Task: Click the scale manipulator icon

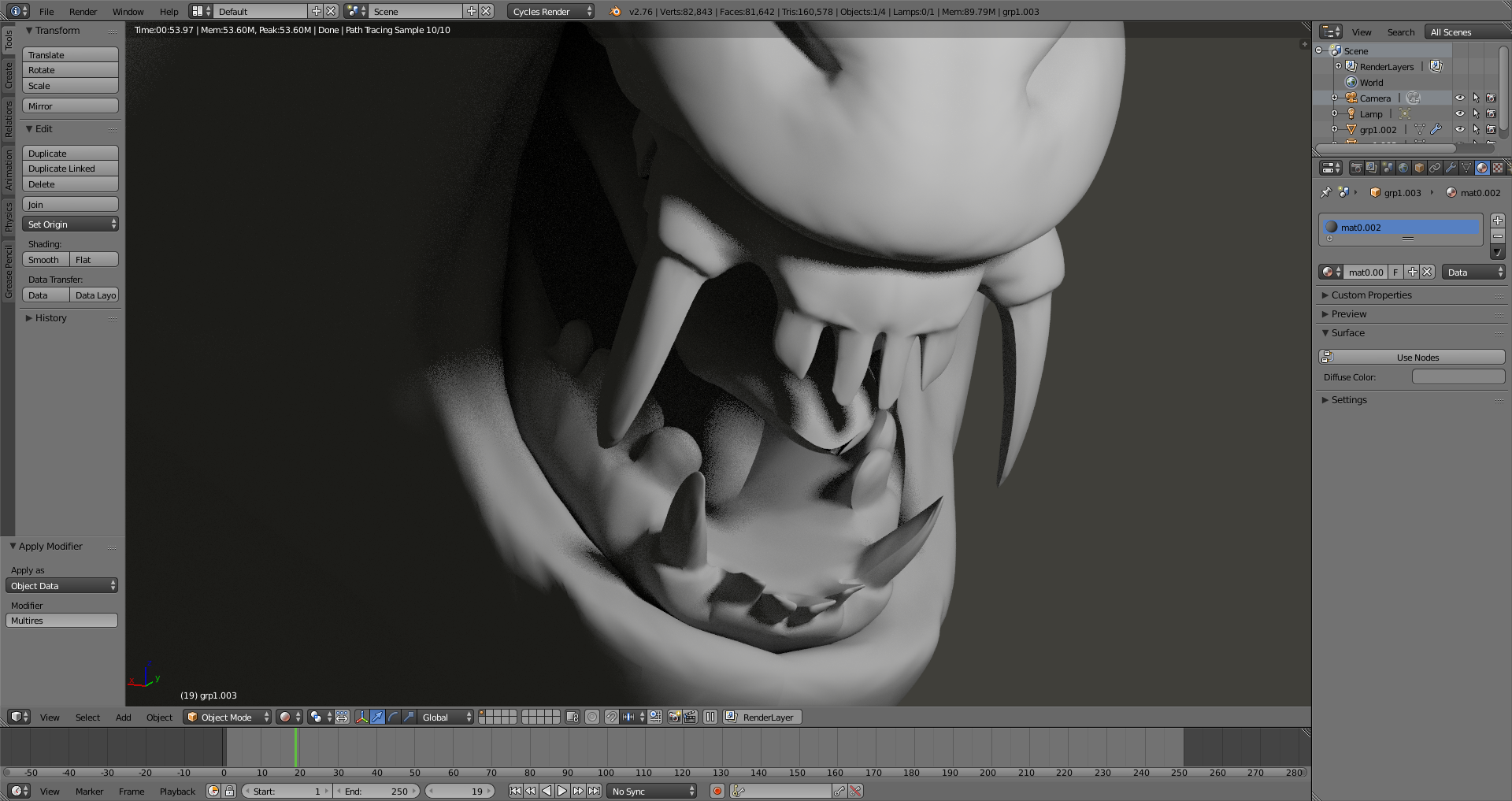Action: pos(409,717)
